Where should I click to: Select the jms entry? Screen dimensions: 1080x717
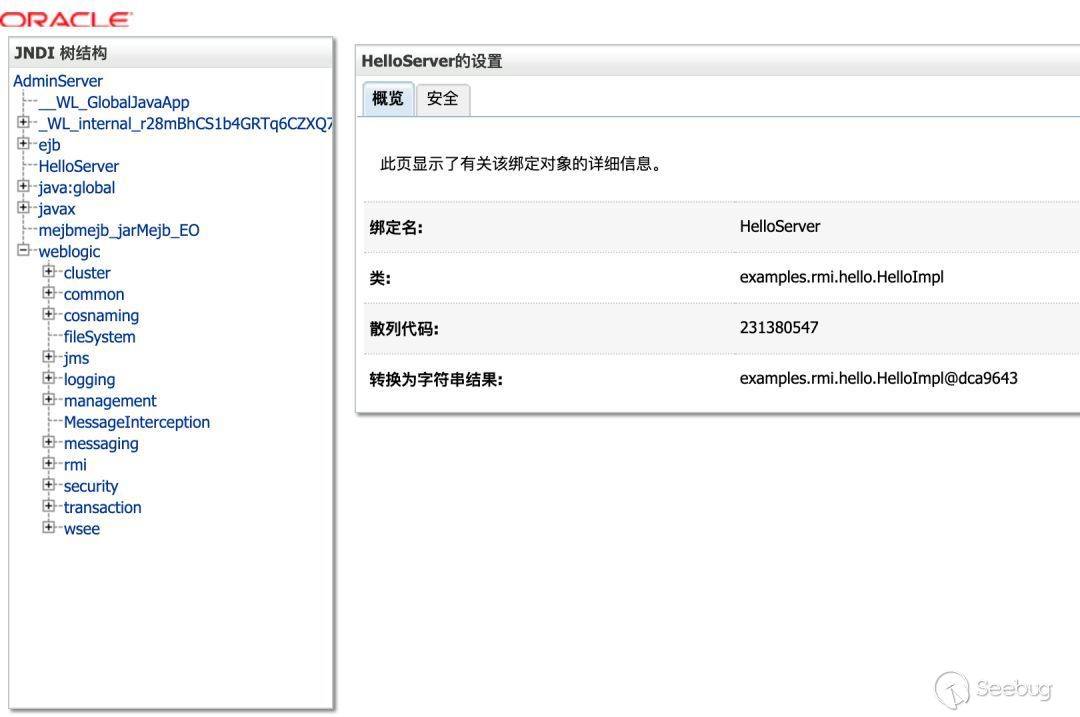click(76, 359)
